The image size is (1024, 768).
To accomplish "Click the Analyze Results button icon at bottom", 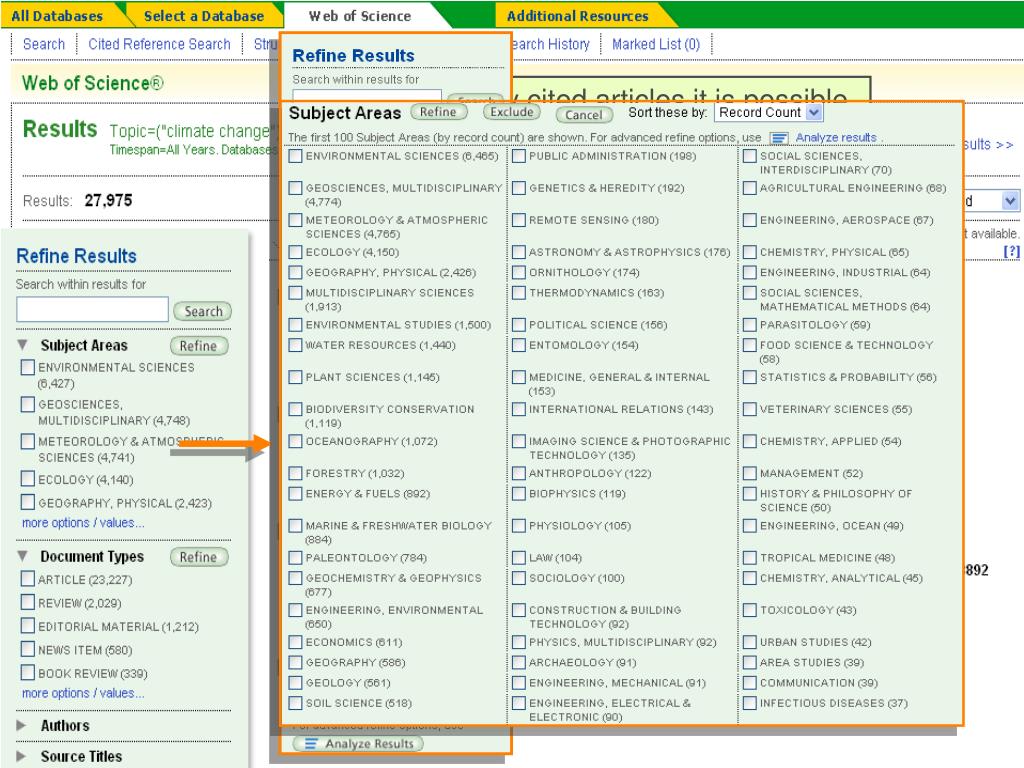I will (x=311, y=744).
